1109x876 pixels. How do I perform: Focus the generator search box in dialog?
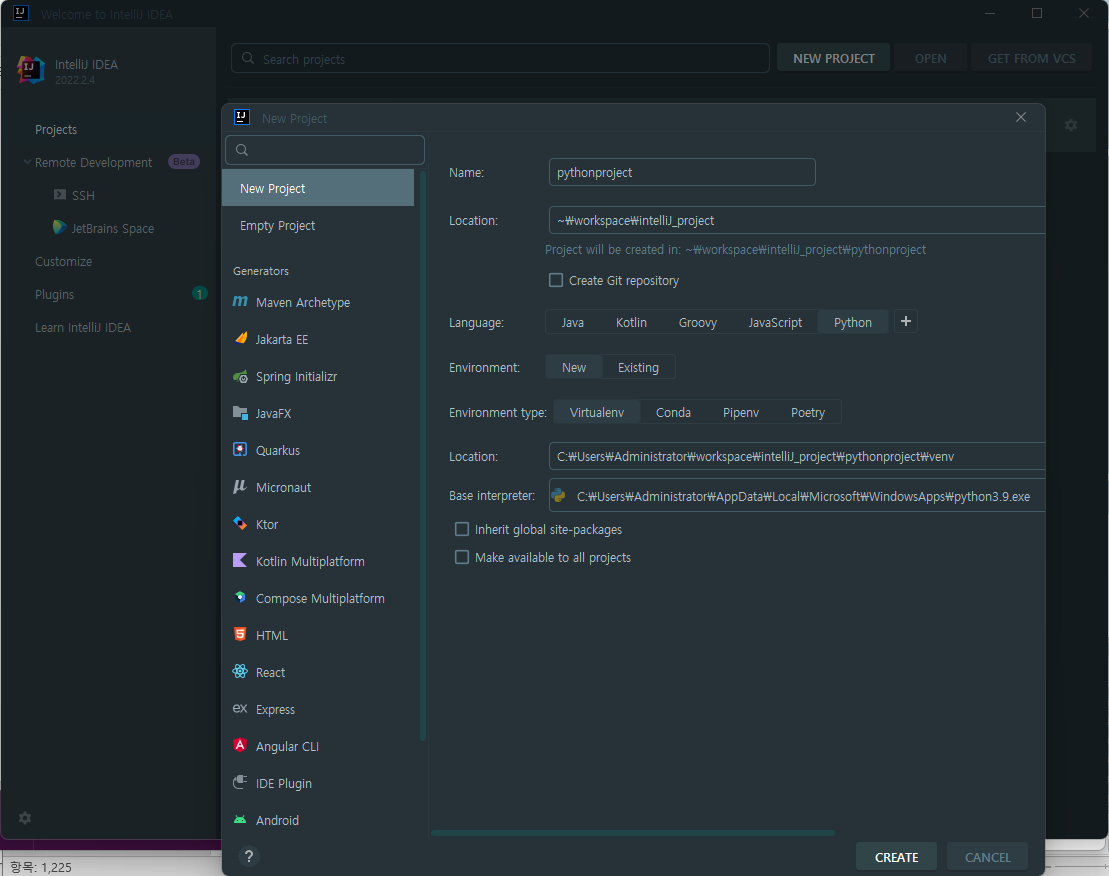[325, 150]
